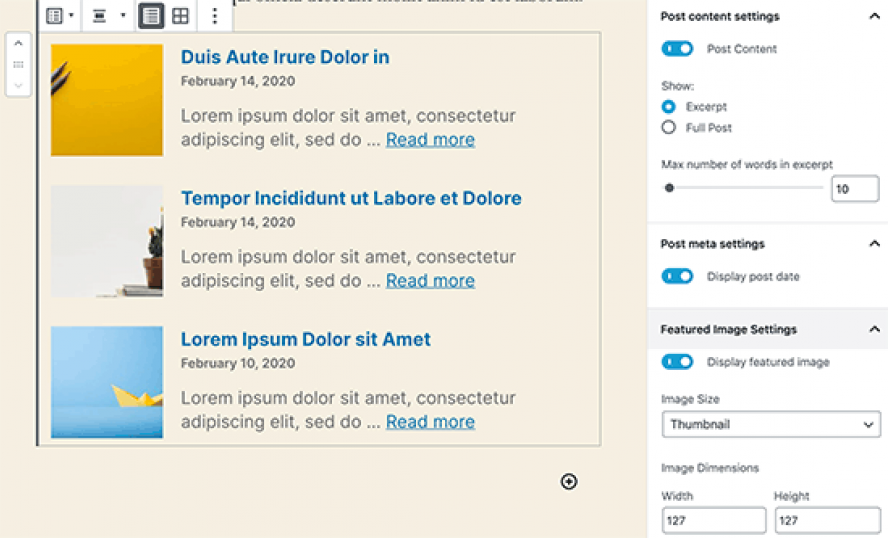Image resolution: width=888 pixels, height=538 pixels.
Task: Open the Duis Aute Irure Dolor post link
Action: pyautogui.click(x=285, y=57)
